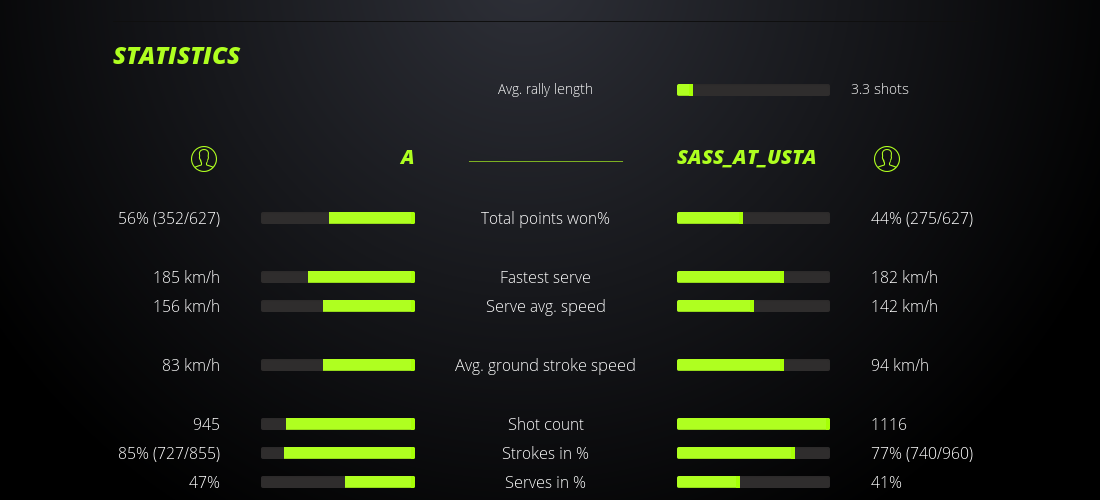
Task: Select player name A heading
Action: 407,158
